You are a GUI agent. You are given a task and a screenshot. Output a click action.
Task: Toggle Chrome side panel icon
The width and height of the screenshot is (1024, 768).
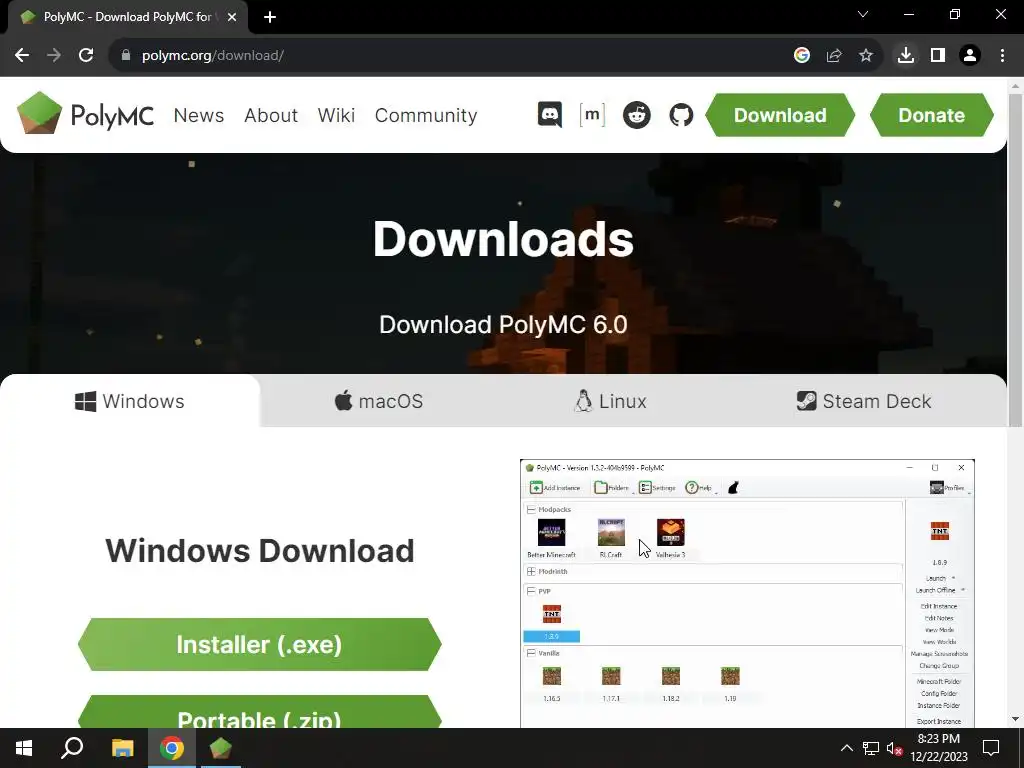pyautogui.click(x=938, y=56)
